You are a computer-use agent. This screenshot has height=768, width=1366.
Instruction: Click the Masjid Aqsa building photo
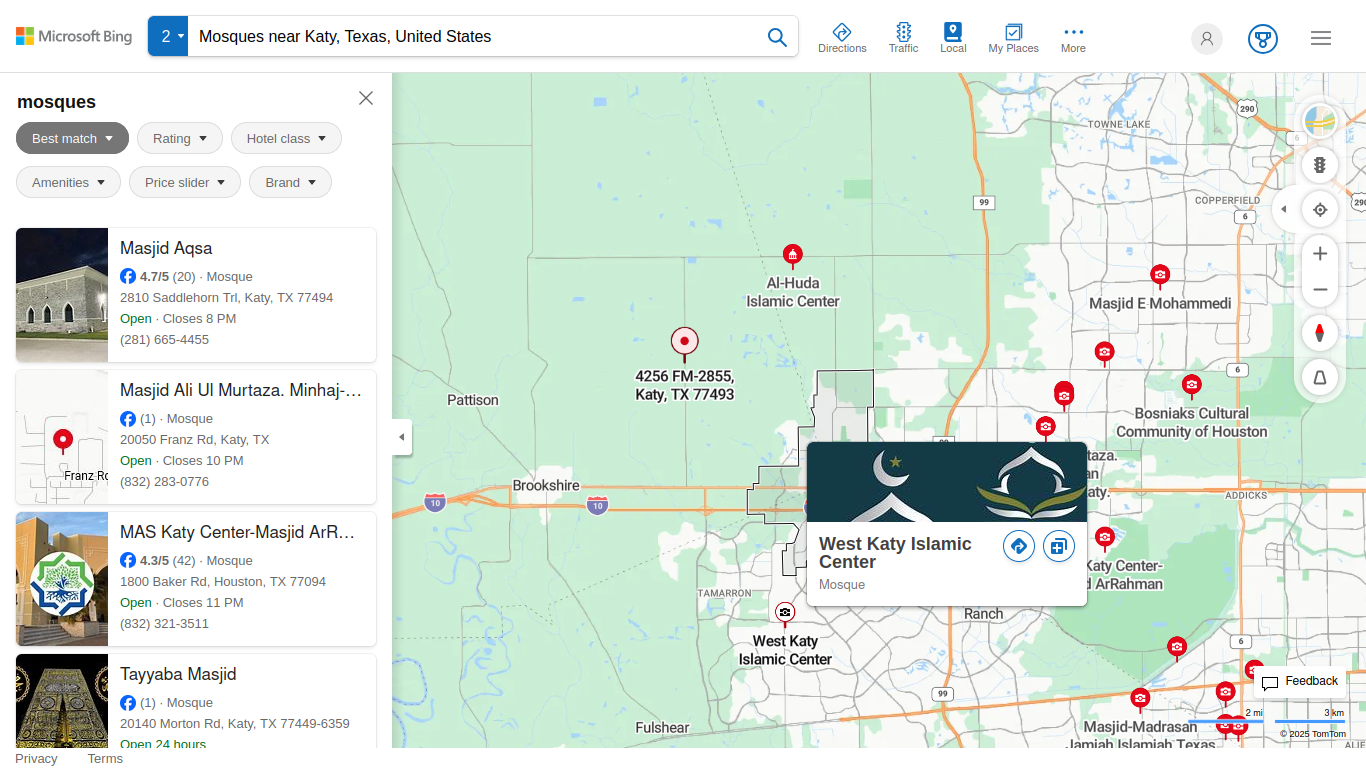point(62,295)
